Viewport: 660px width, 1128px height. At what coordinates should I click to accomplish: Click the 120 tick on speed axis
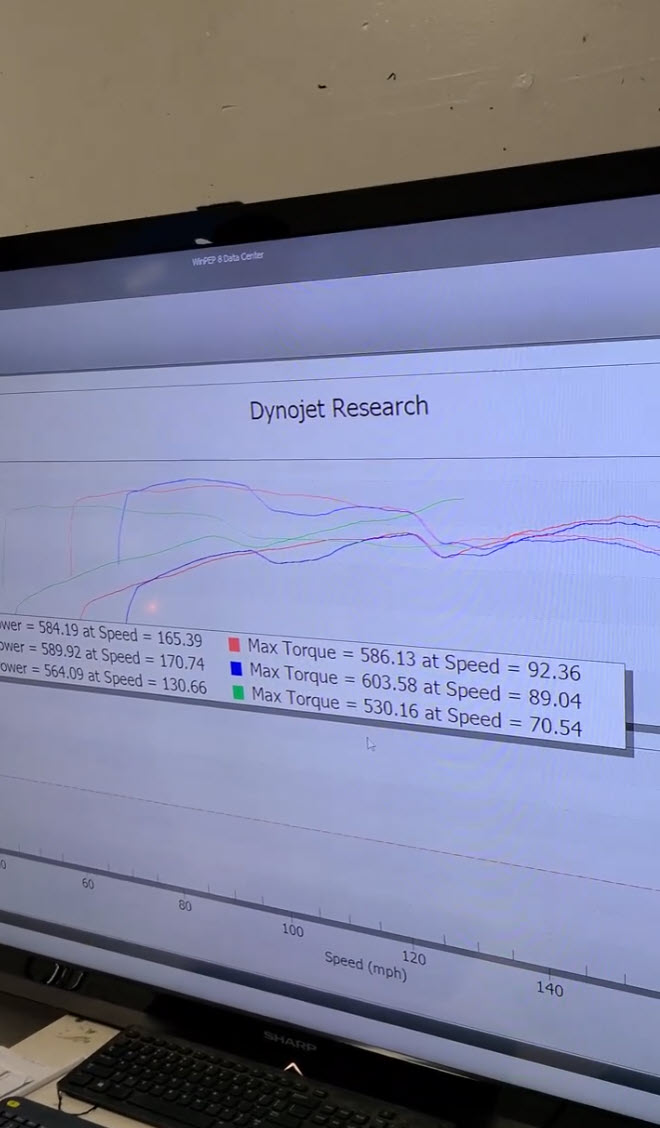(414, 958)
